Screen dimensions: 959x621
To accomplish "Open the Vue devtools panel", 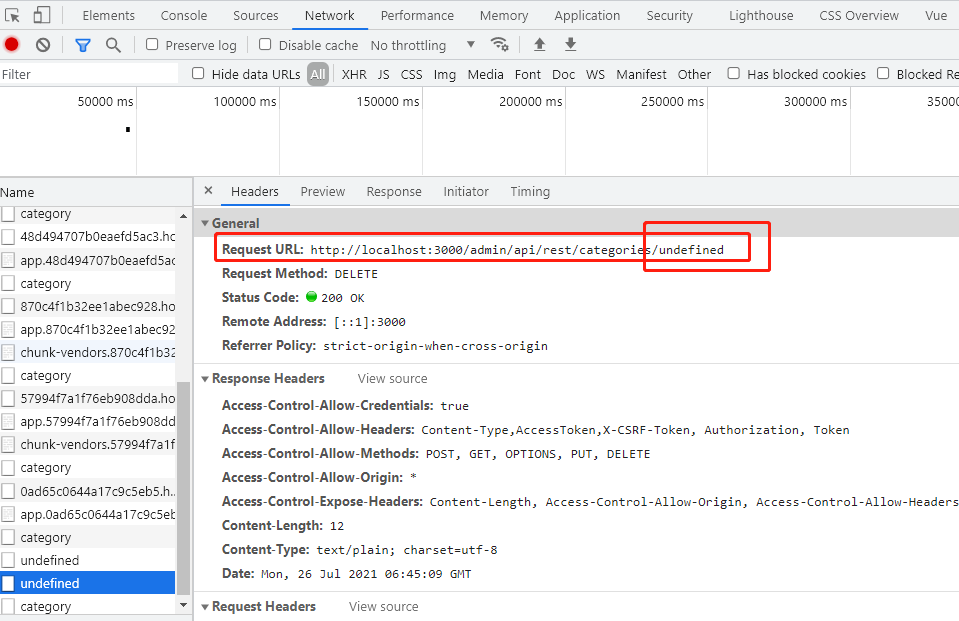I will pos(936,15).
